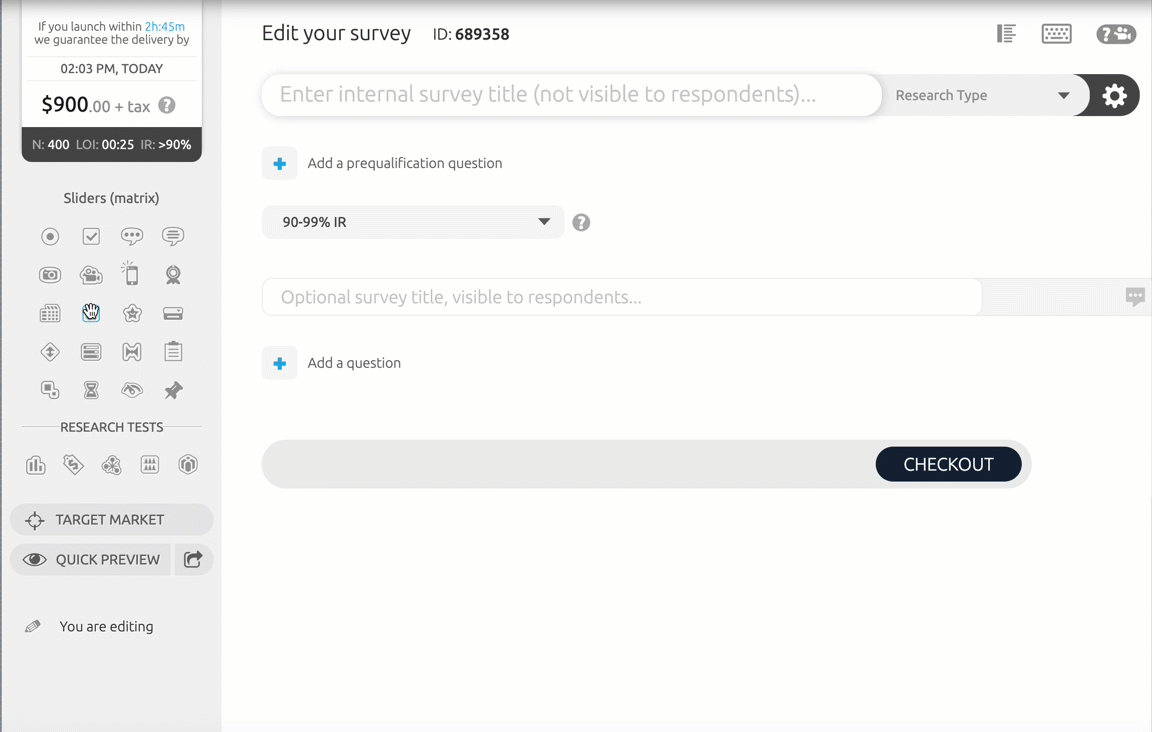Select the checkbox question type icon
The width and height of the screenshot is (1152, 732).
(91, 237)
